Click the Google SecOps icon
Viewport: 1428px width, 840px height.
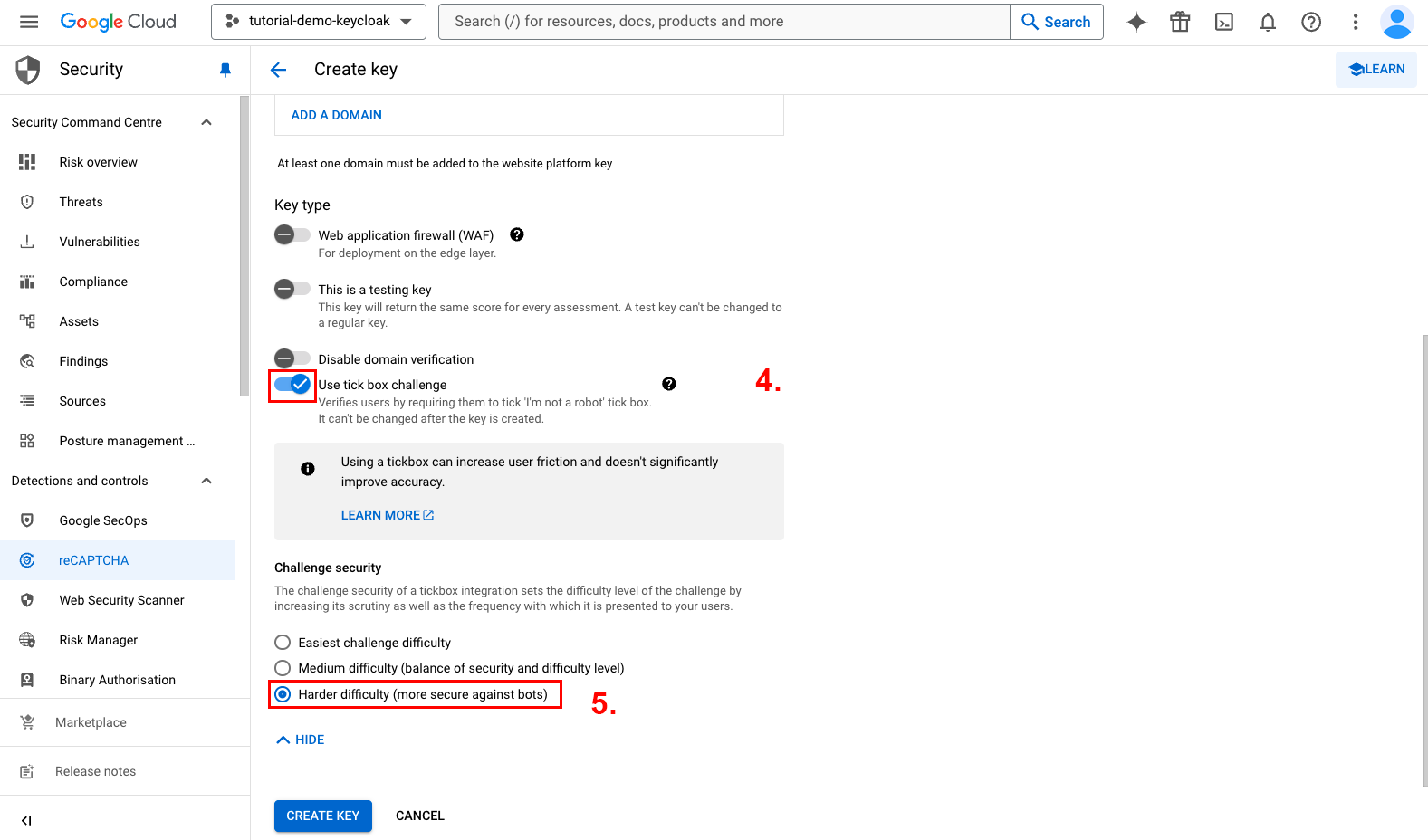click(27, 520)
